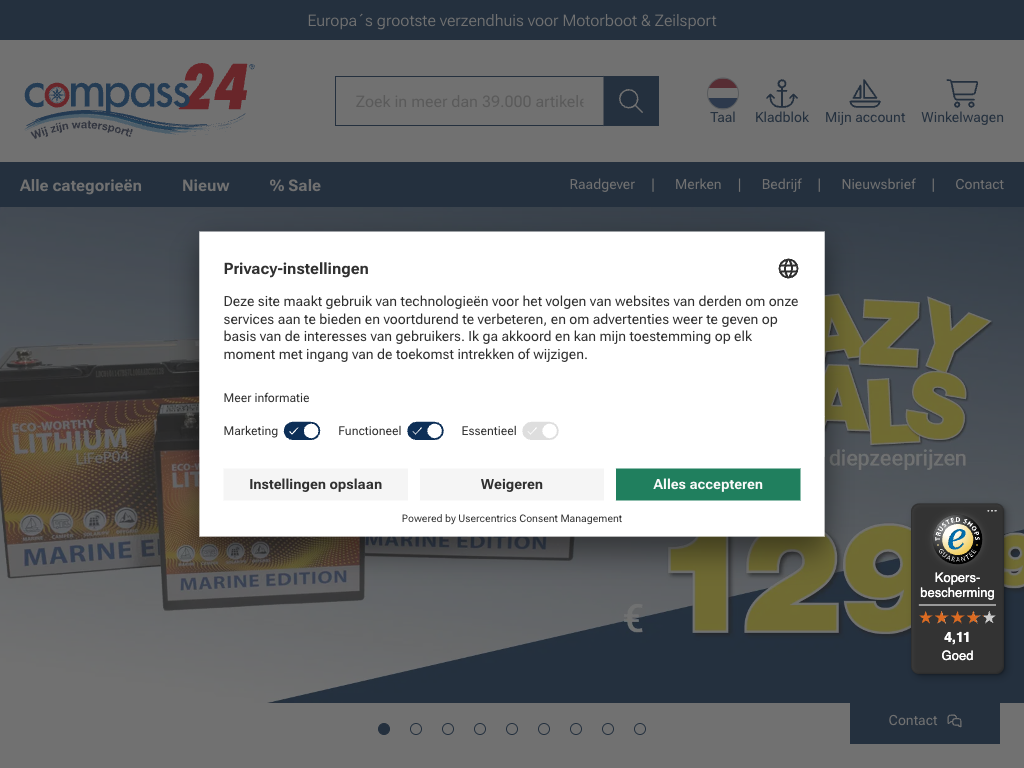Viewport: 1024px width, 768px height.
Task: Click the magnifier search button
Action: (631, 101)
